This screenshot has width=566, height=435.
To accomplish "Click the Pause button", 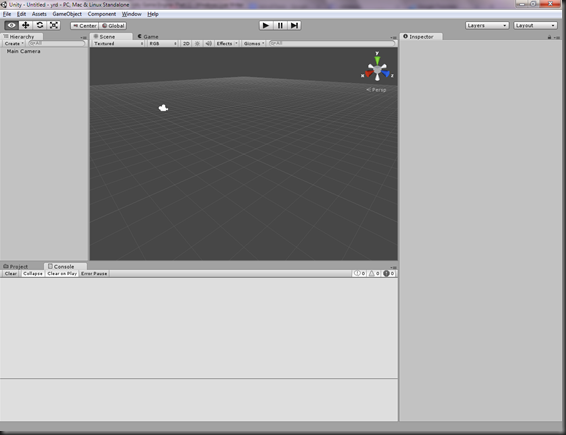I will coord(280,25).
